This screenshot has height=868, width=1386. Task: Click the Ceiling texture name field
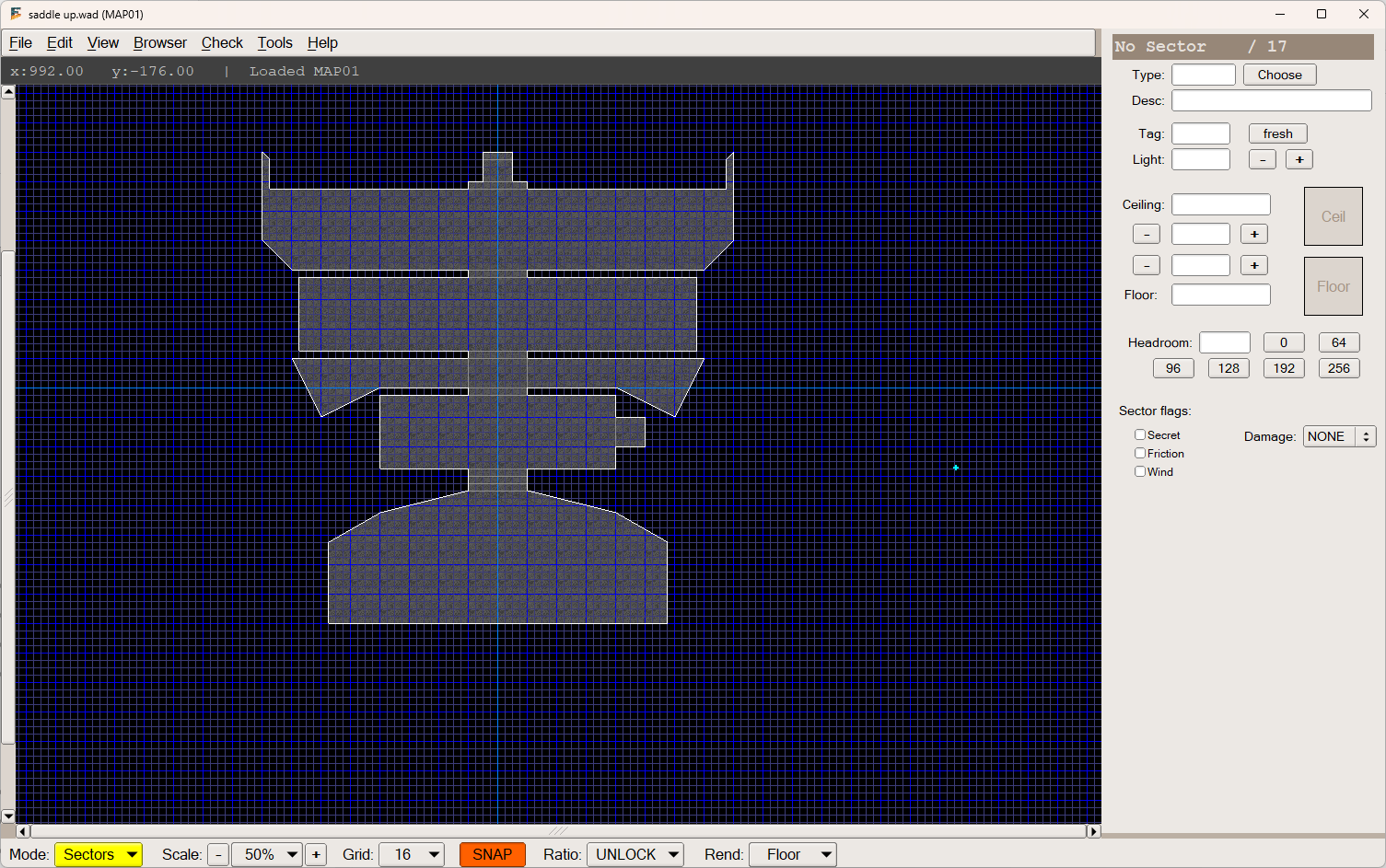(x=1221, y=204)
